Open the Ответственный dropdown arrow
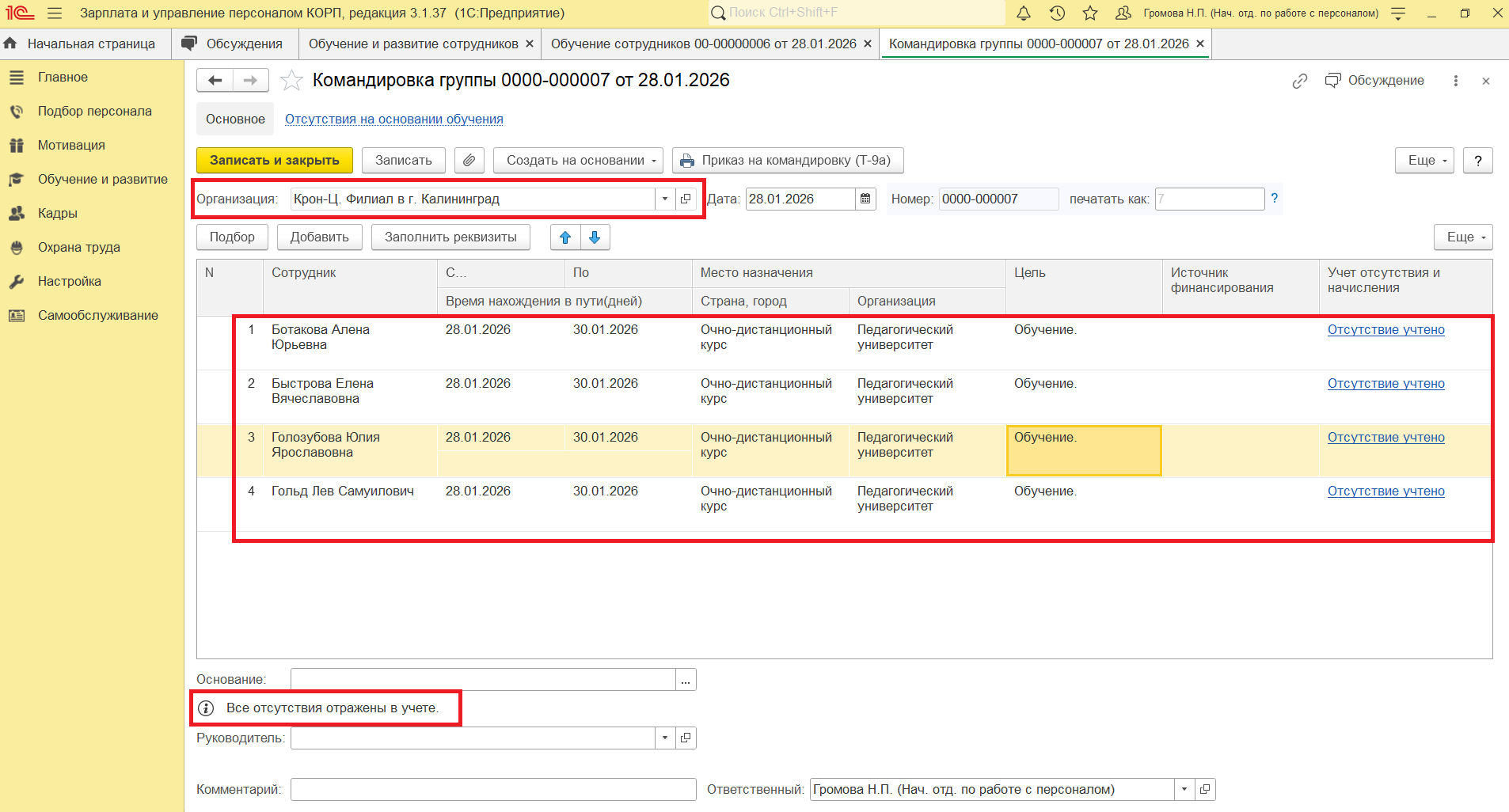The height and width of the screenshot is (812, 1509). point(1184,789)
